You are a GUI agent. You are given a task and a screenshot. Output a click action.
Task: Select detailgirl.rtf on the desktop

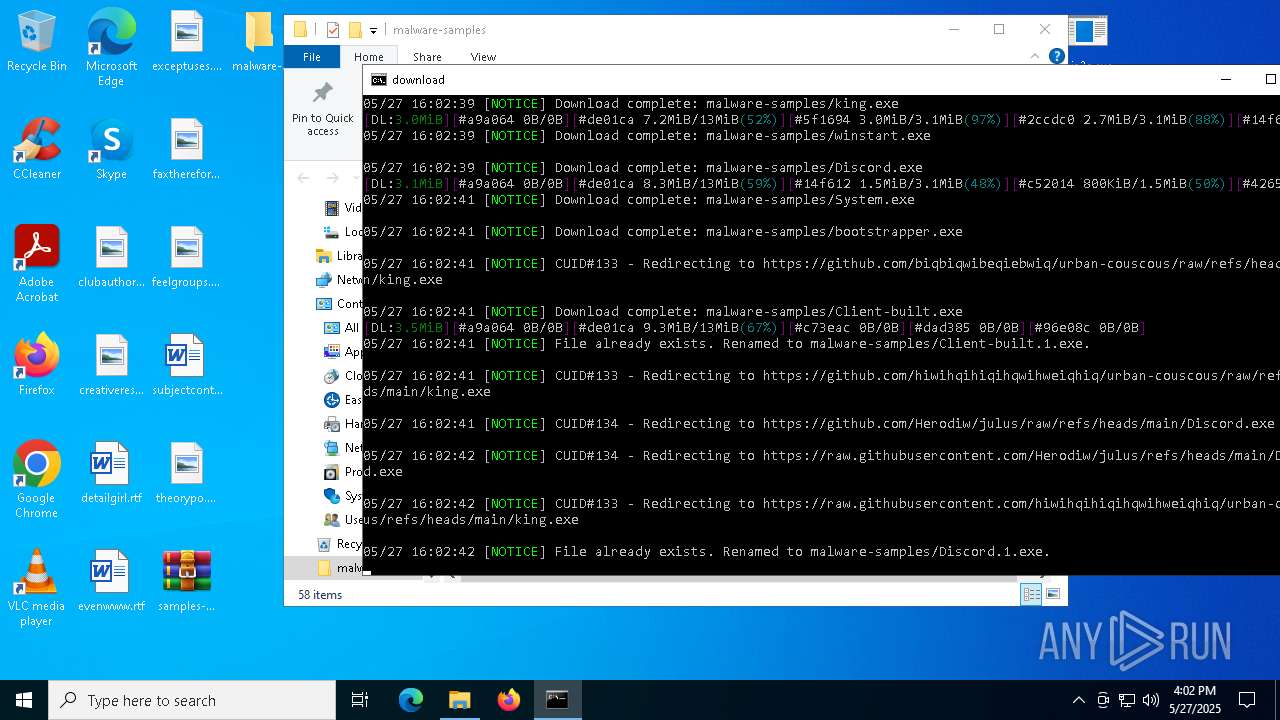(111, 474)
